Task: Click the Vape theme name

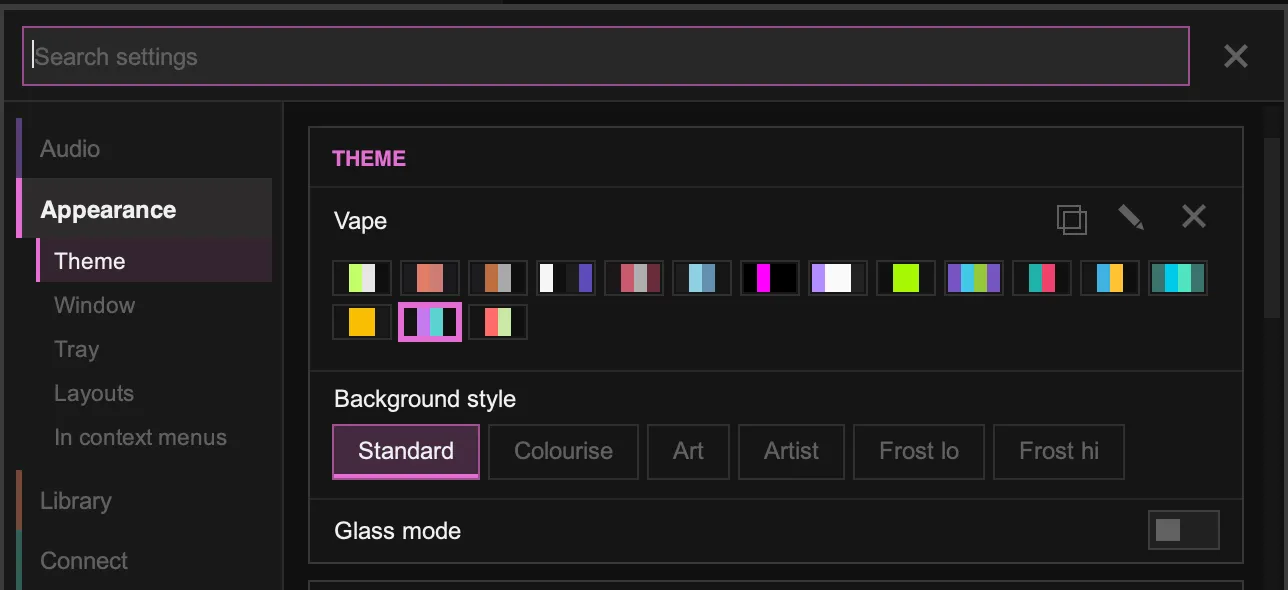Action: pyautogui.click(x=361, y=221)
